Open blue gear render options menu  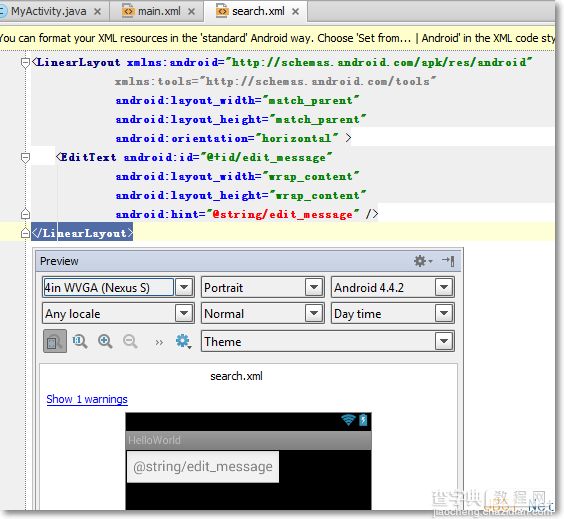183,341
